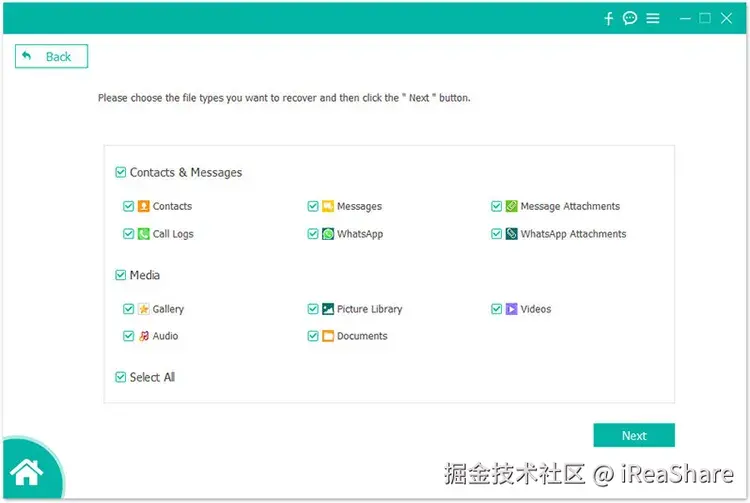Open the Facebook share icon
The height and width of the screenshot is (503, 750).
click(608, 19)
